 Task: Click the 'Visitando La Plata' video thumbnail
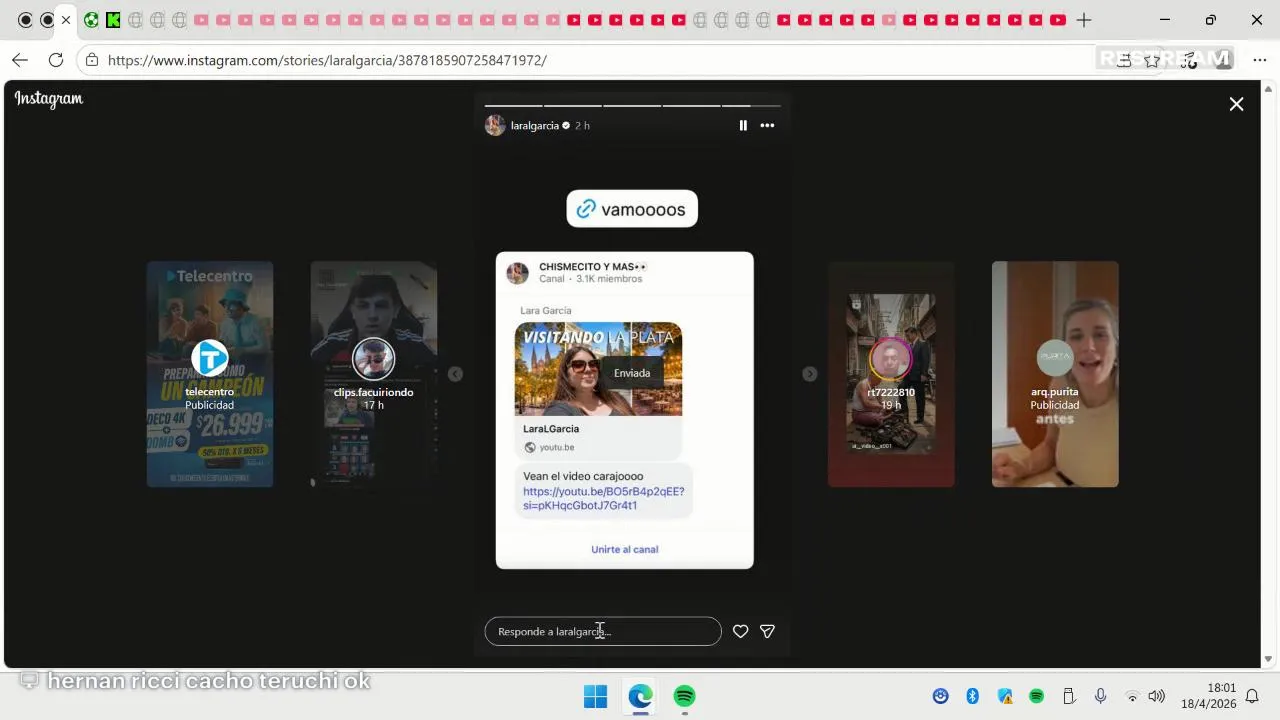click(x=598, y=369)
